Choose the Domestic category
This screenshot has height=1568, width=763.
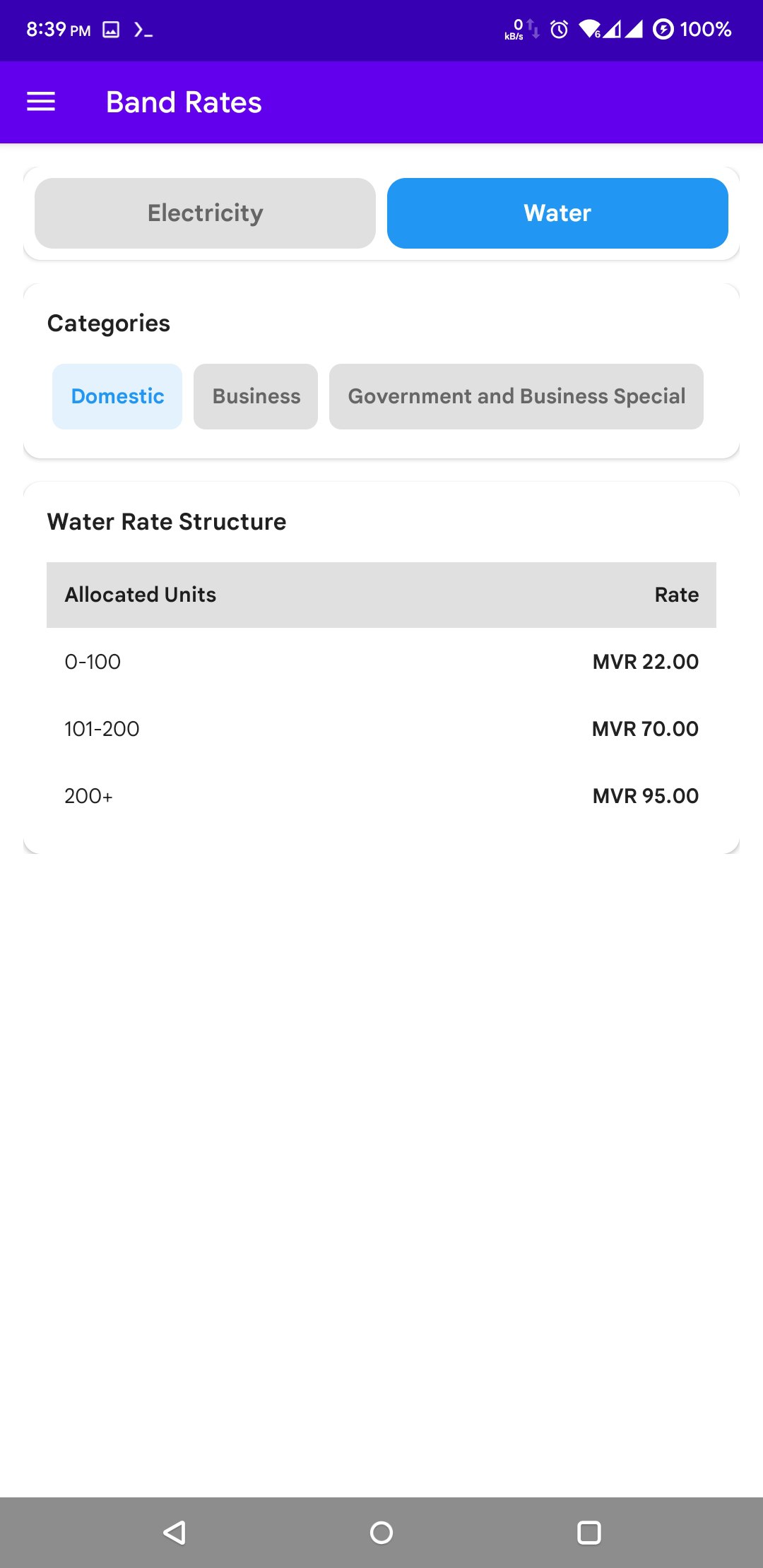[117, 396]
